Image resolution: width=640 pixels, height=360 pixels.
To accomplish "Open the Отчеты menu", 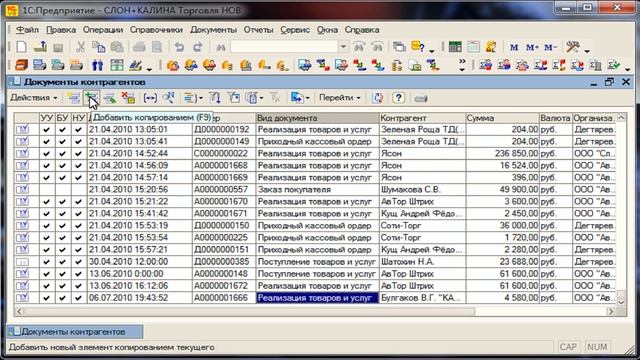I will [258, 30].
